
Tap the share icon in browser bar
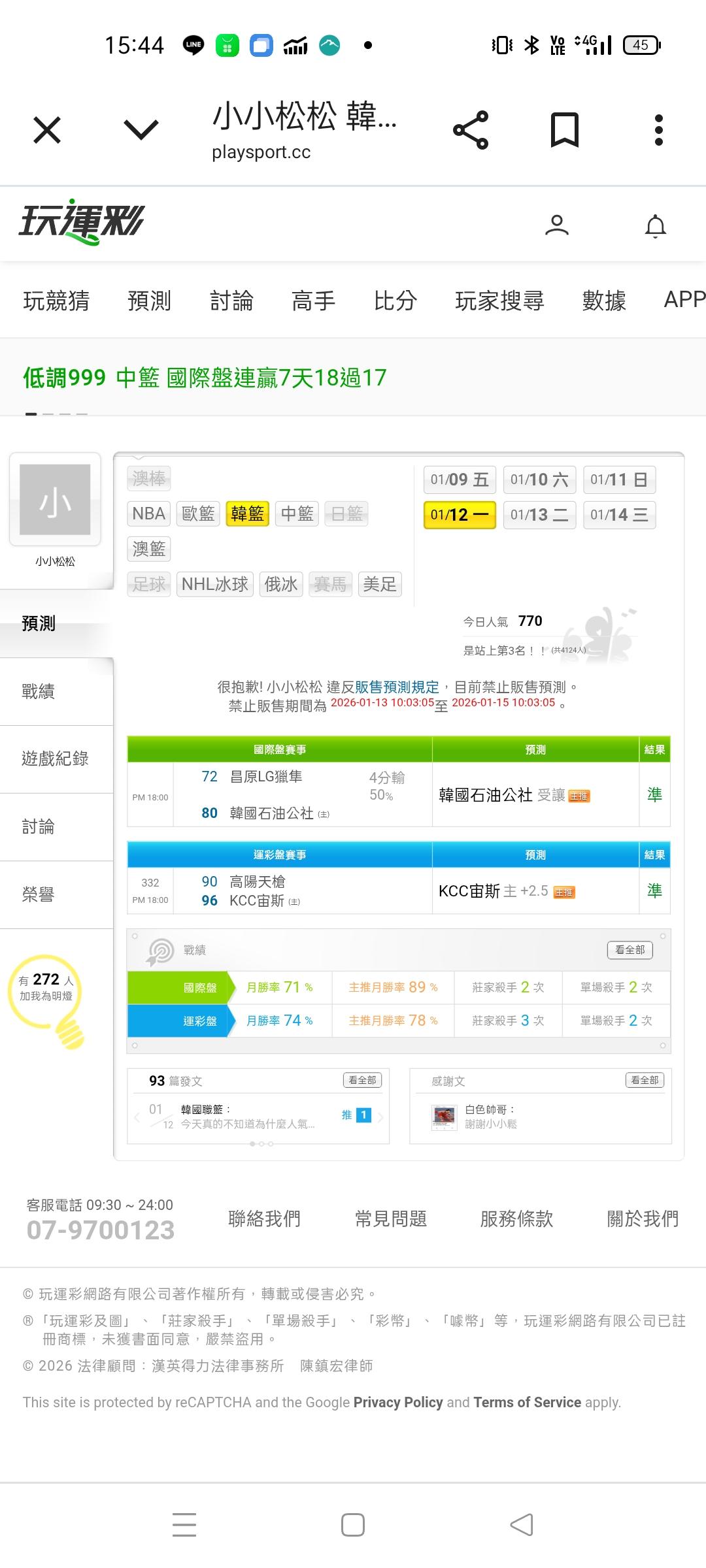coord(471,130)
